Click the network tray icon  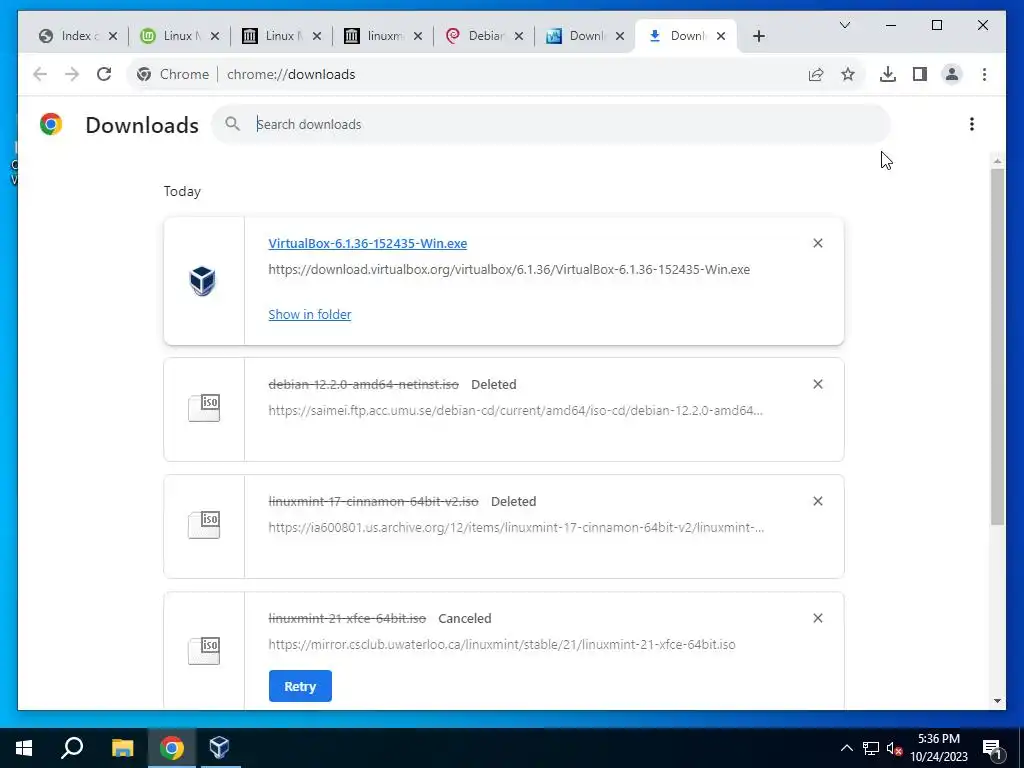(x=871, y=748)
